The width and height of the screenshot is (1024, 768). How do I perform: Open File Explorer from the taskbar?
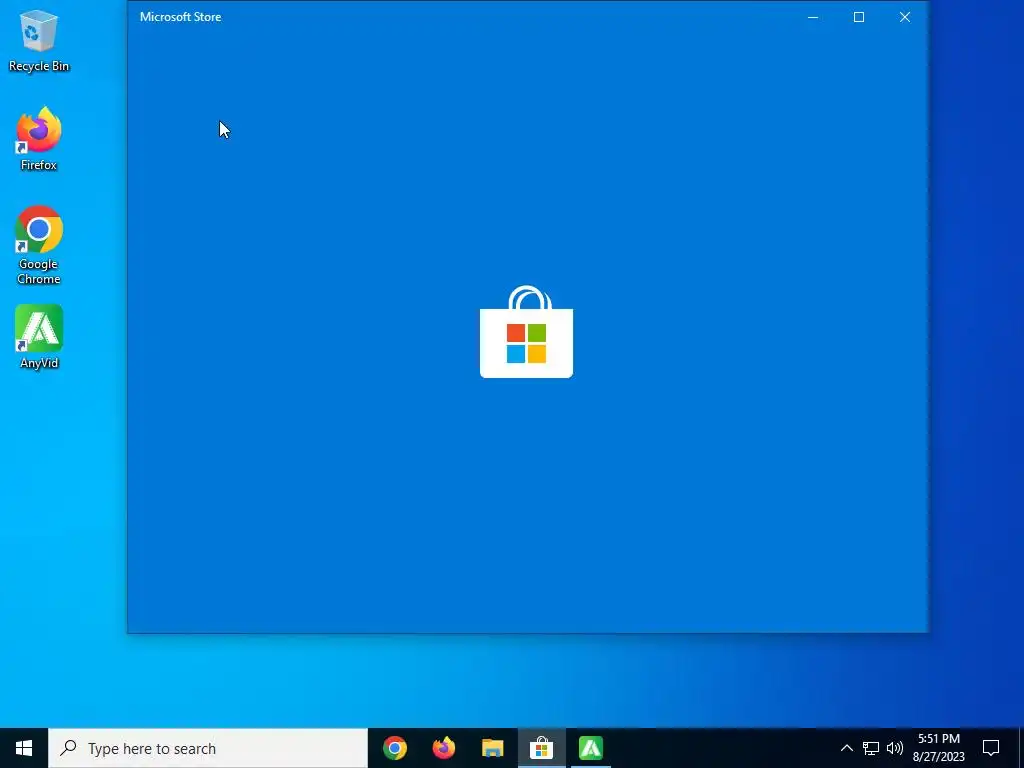492,748
